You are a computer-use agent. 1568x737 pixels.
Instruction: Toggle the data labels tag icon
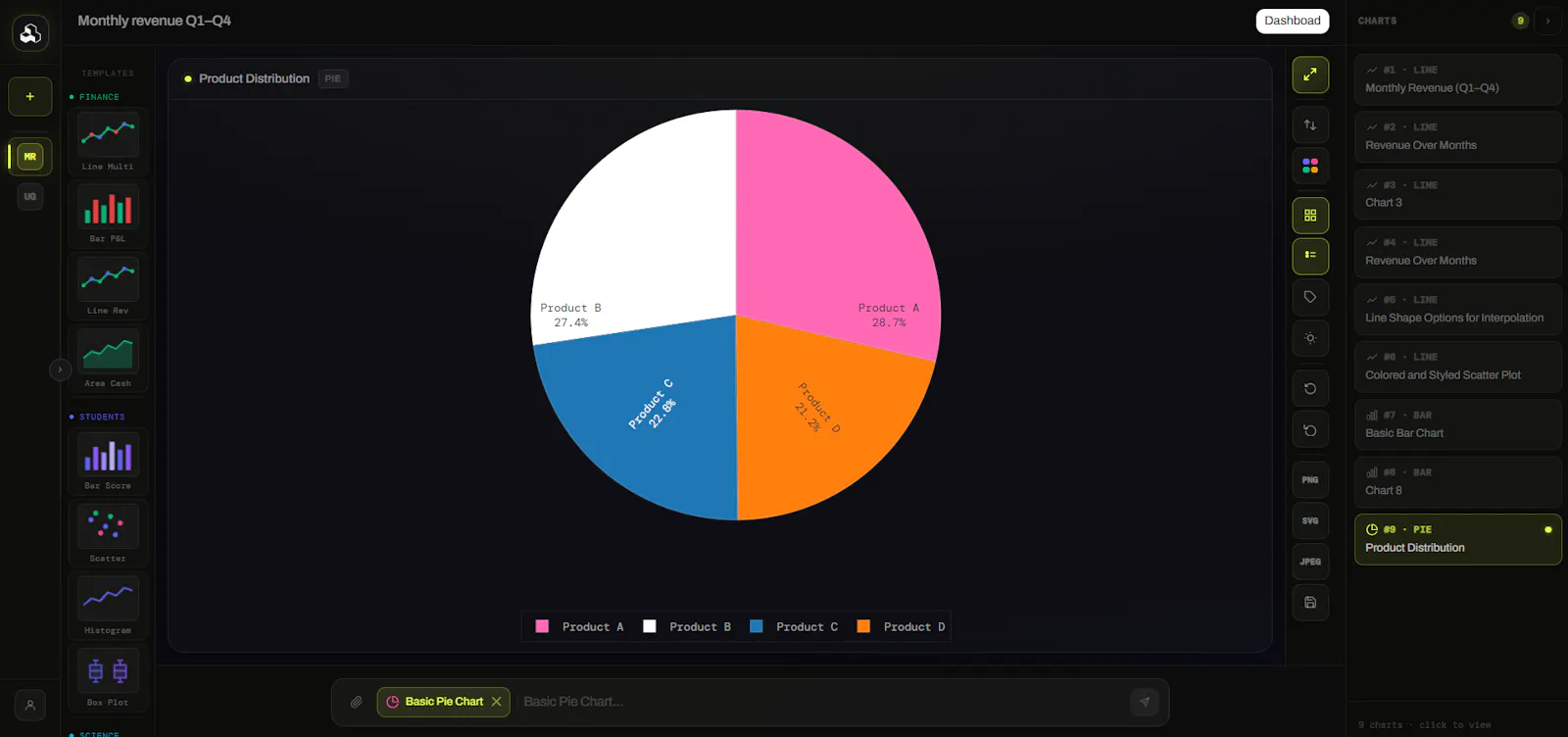[x=1310, y=297]
